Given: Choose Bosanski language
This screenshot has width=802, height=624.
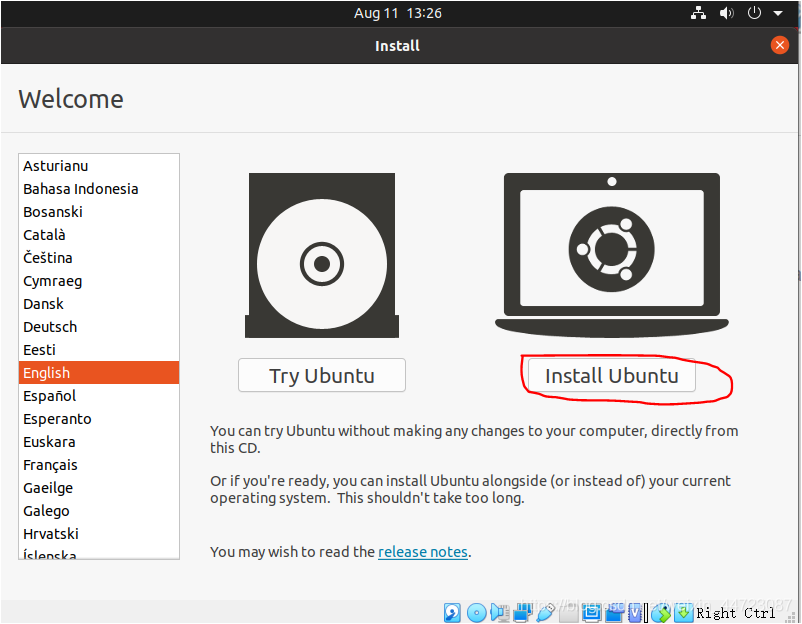Looking at the screenshot, I should click(99, 212).
